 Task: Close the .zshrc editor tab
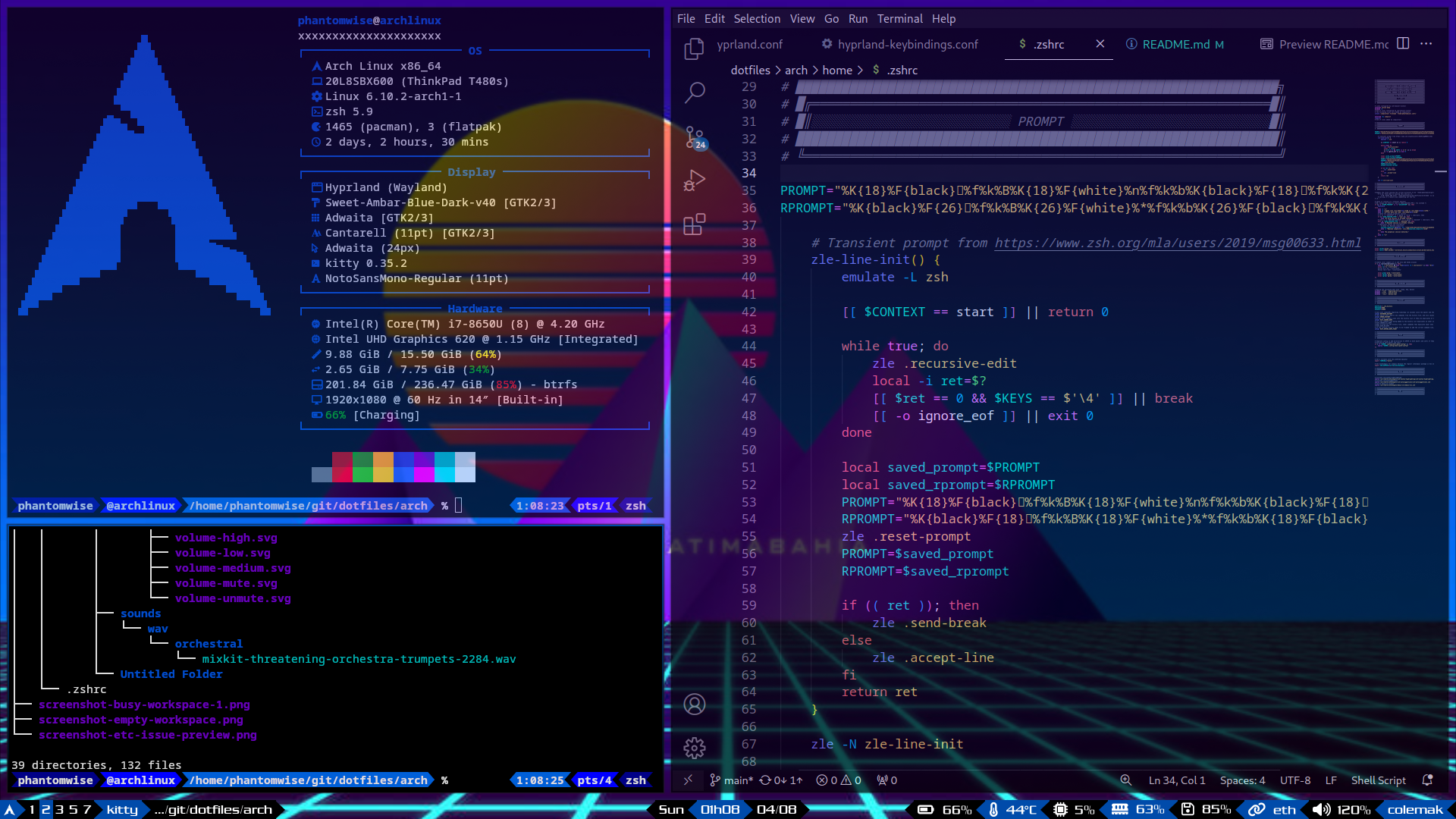click(x=1099, y=44)
